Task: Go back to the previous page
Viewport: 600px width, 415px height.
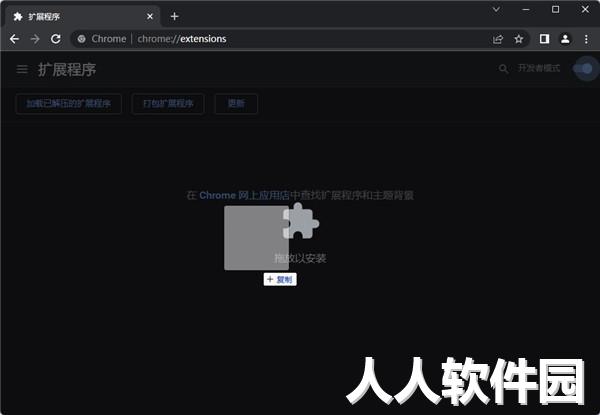Action: click(x=15, y=39)
